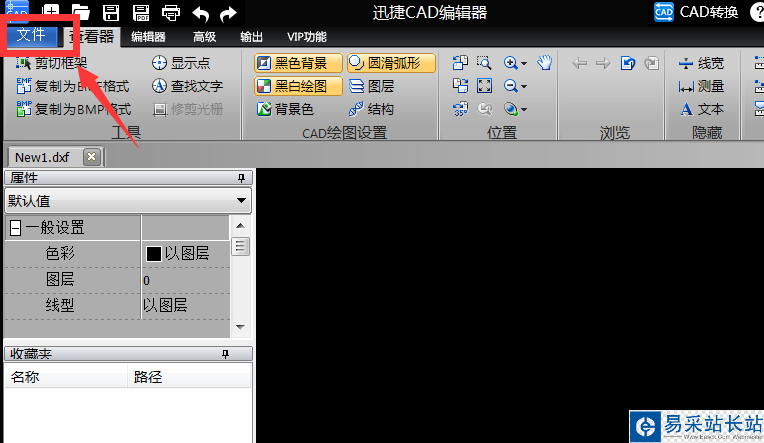The height and width of the screenshot is (443, 764).
Task: Click the 路径 column header
Action: [190, 377]
